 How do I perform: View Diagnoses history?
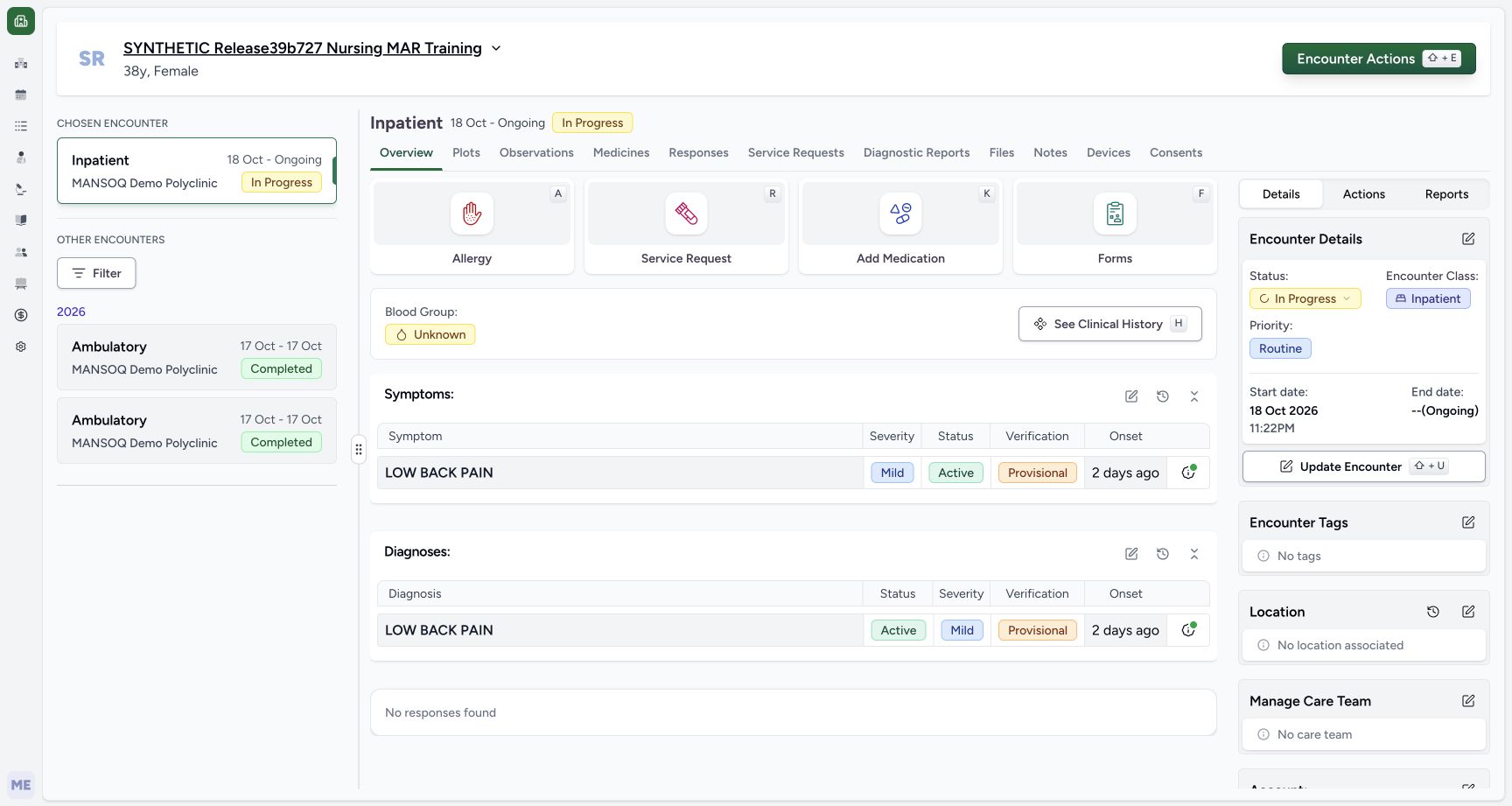coord(1163,554)
